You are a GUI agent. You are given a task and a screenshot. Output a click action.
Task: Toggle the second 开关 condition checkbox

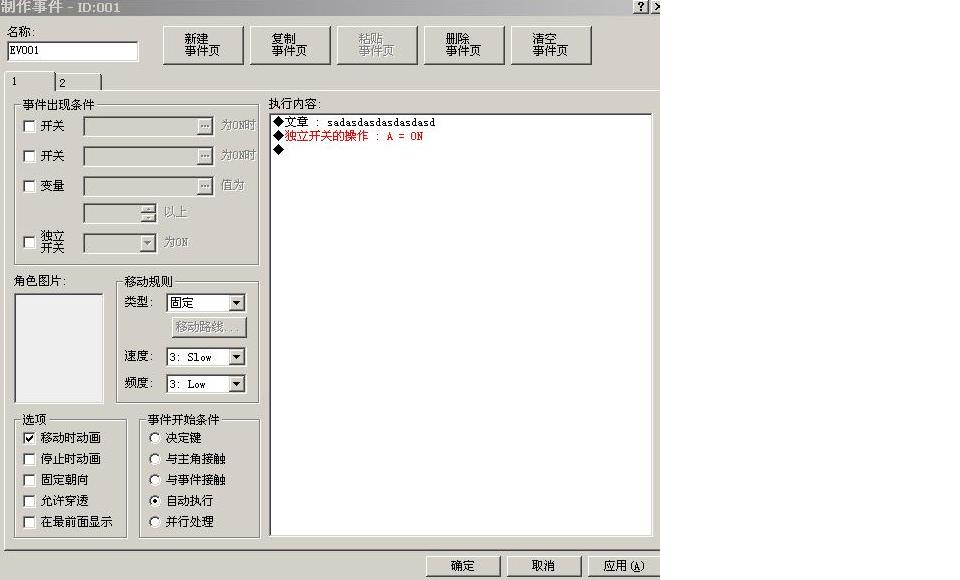[x=29, y=156]
